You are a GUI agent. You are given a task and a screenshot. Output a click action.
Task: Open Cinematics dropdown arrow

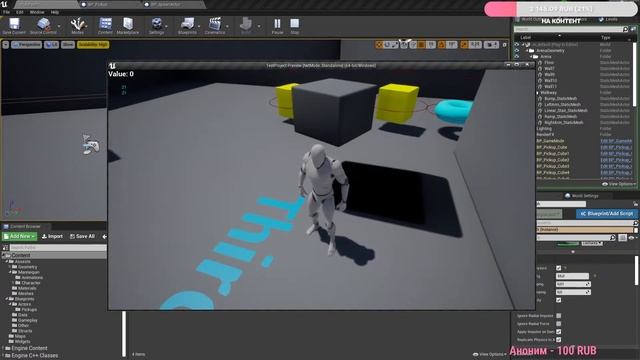(227, 26)
